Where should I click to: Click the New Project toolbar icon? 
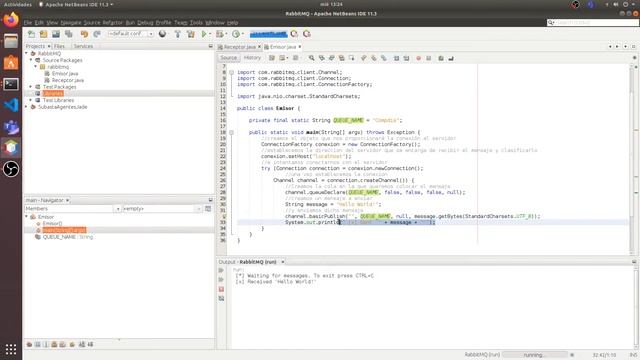(43, 34)
